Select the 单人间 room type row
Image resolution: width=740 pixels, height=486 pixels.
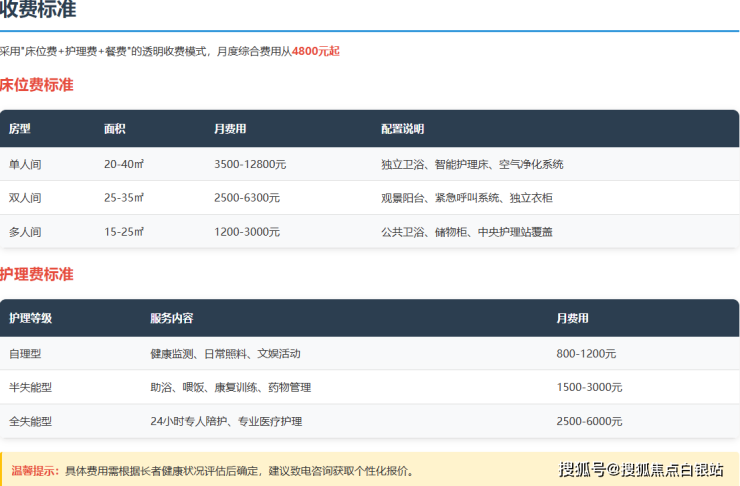pyautogui.click(x=25, y=164)
